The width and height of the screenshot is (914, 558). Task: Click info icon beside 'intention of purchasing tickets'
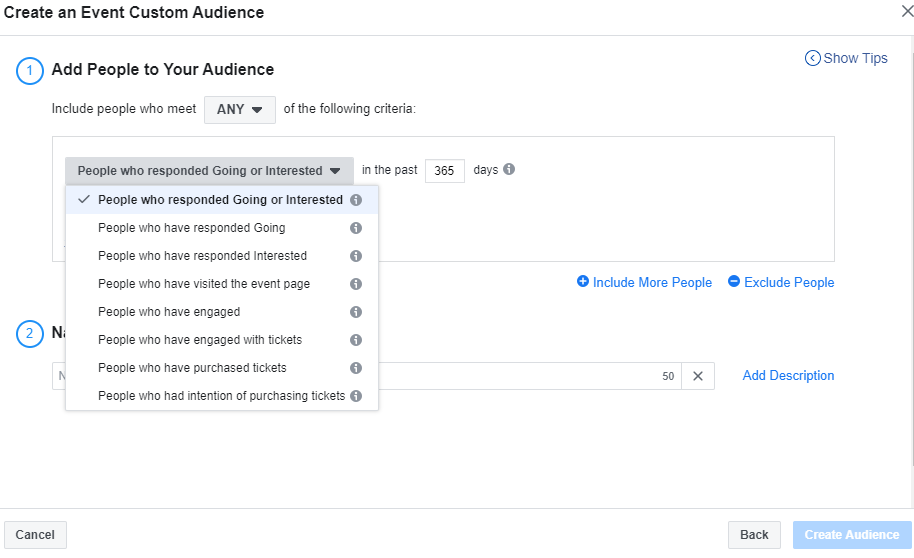click(x=356, y=396)
